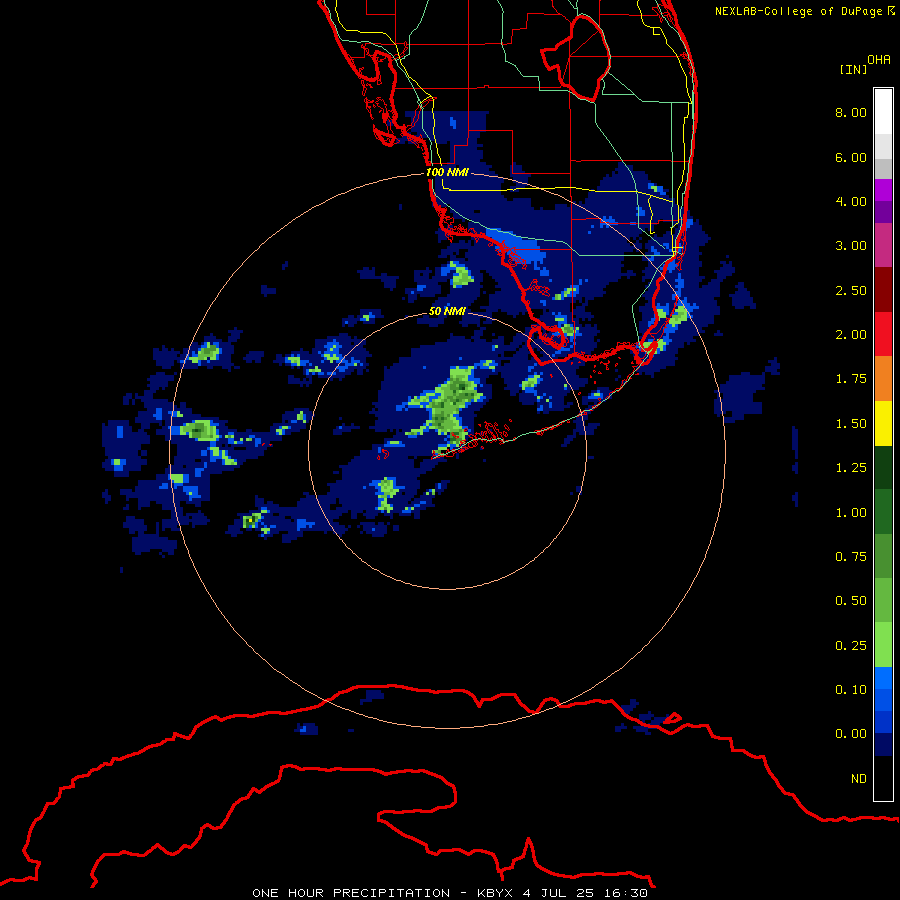Click the light green swatch beside 0.25
900x900 pixels.
[883, 645]
